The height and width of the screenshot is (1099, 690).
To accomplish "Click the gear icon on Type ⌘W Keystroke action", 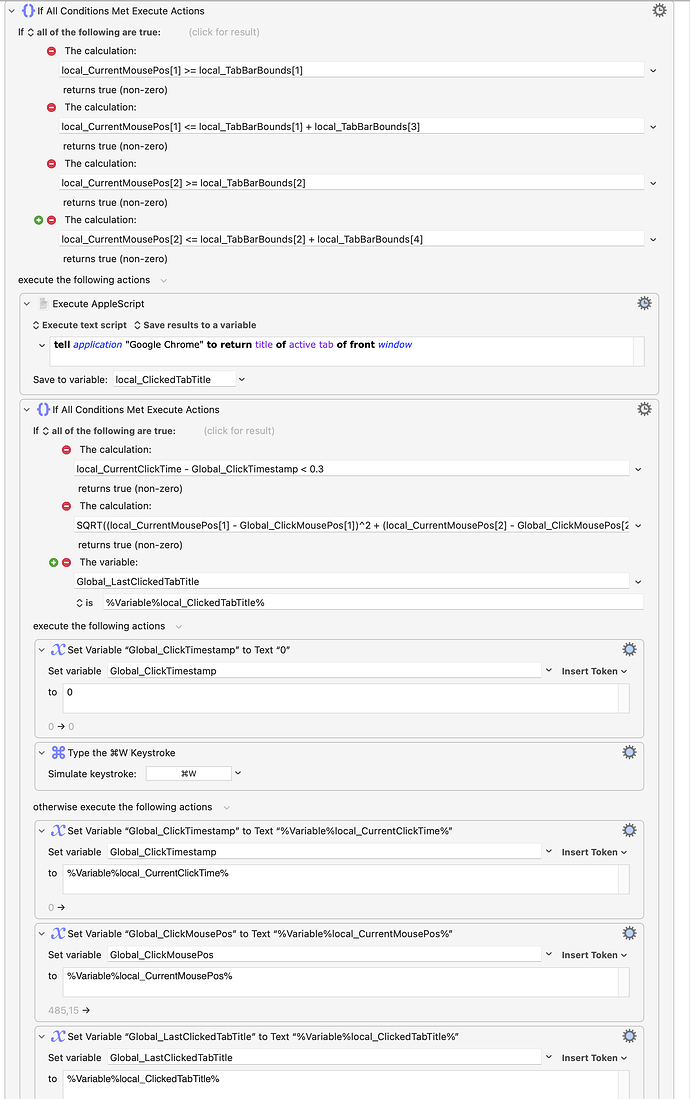I will pyautogui.click(x=629, y=752).
